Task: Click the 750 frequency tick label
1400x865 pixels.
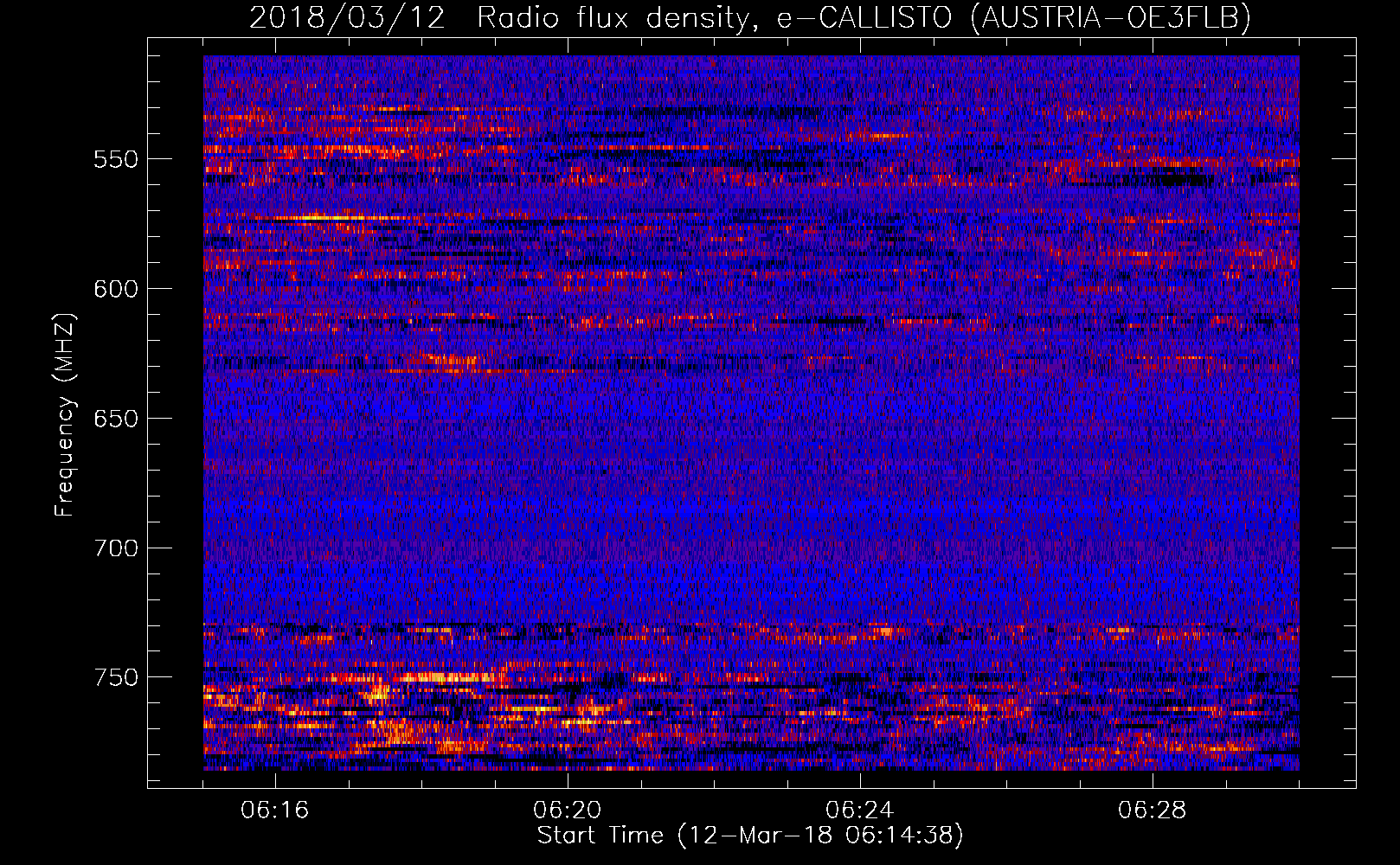Action: (x=116, y=677)
